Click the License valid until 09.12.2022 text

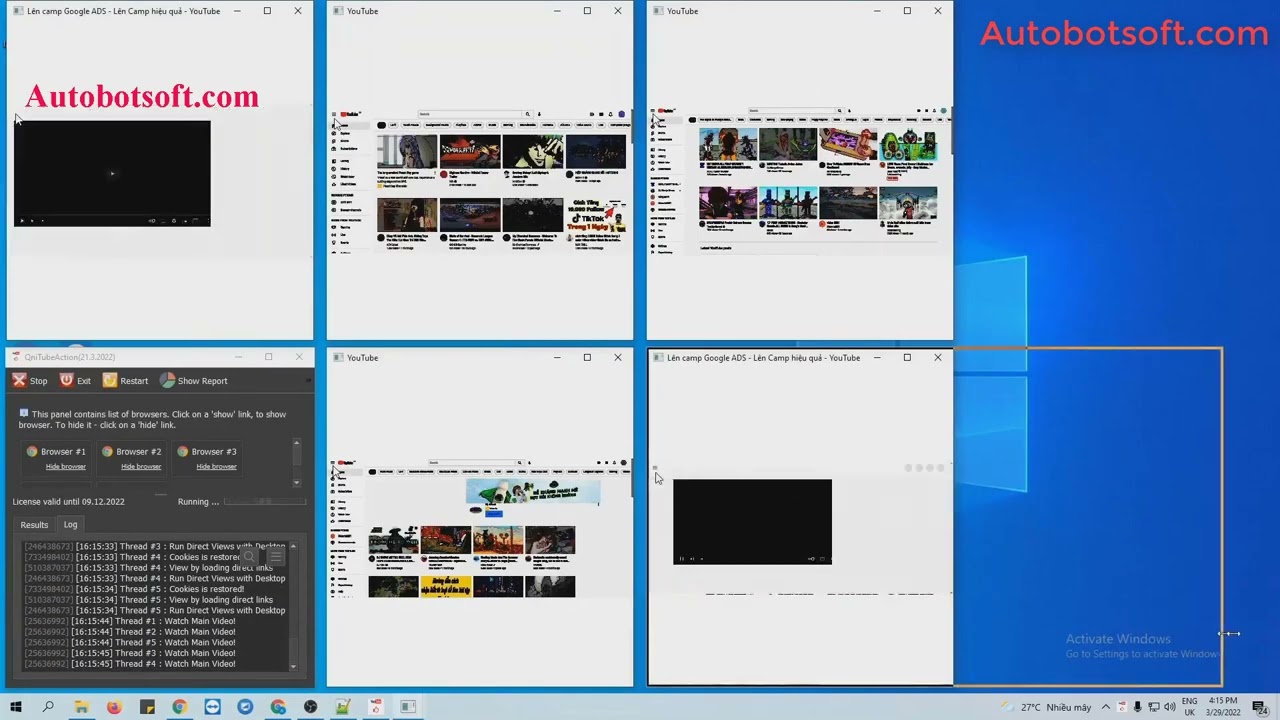point(68,501)
